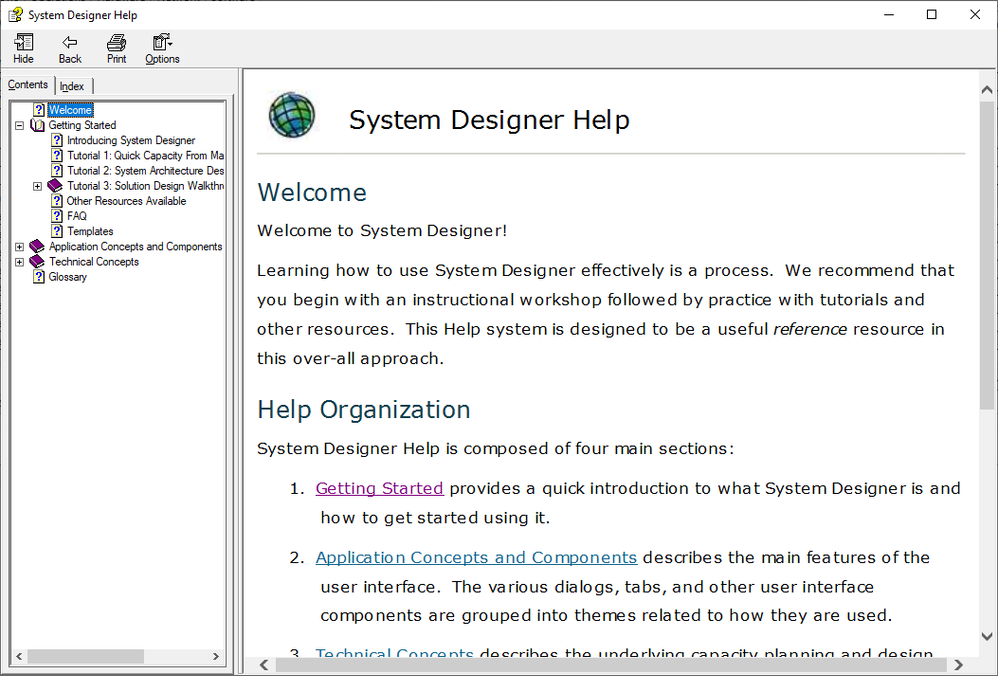Select the Glossary page icon

pos(38,277)
